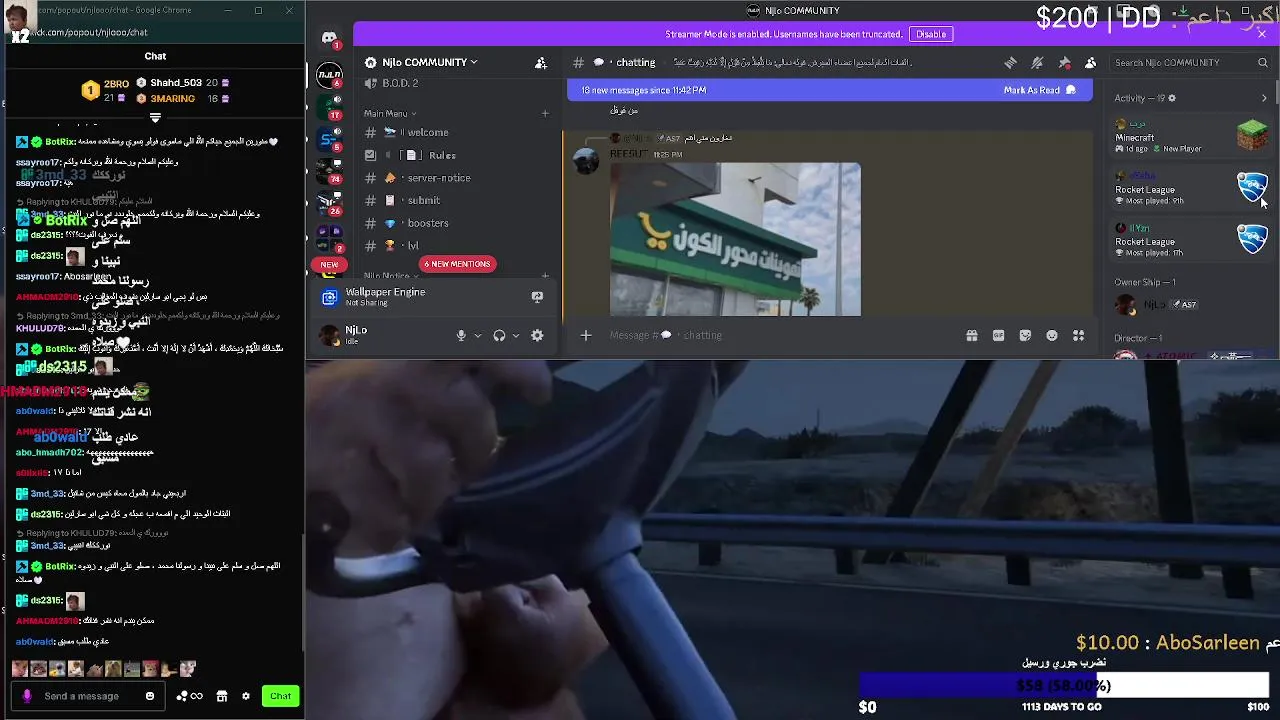Screen dimensions: 1280x720
Task: Open notification settings bell in channel header
Action: tap(1037, 62)
